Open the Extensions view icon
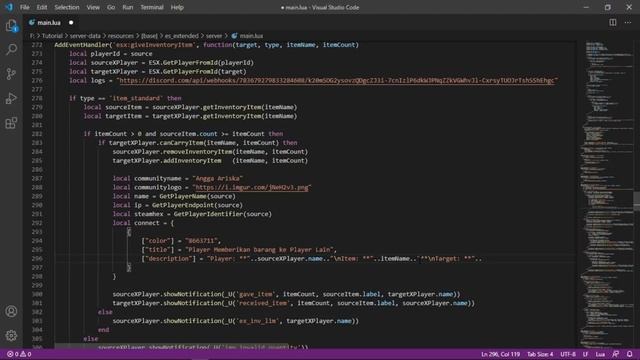This screenshot has width=640, height=360. [x=11, y=123]
